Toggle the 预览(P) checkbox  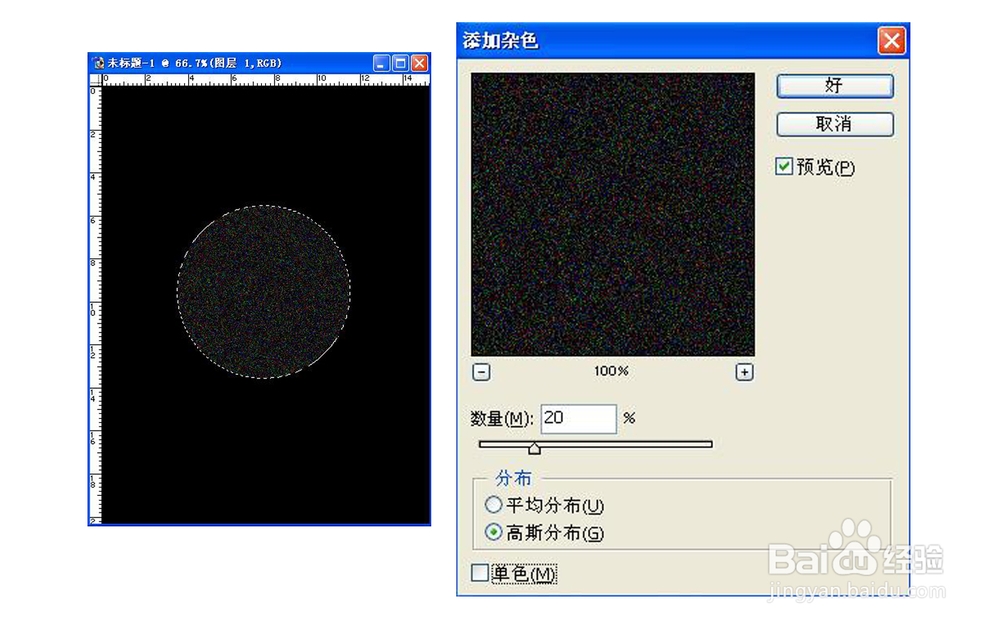pos(784,166)
